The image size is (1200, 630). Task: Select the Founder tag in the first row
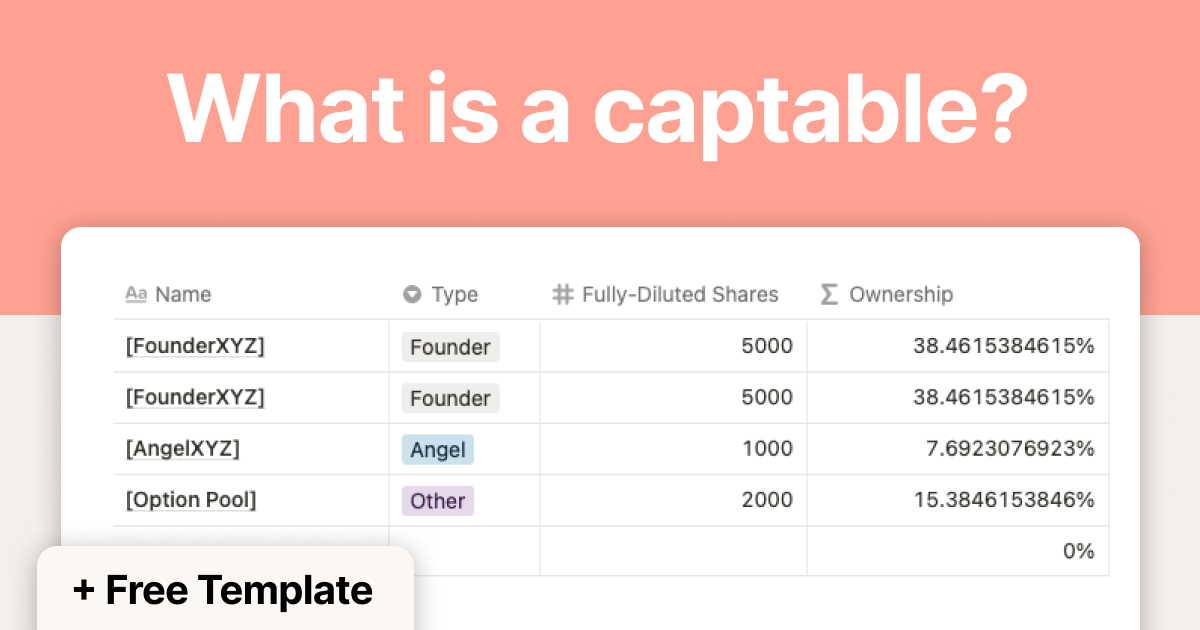pos(450,347)
